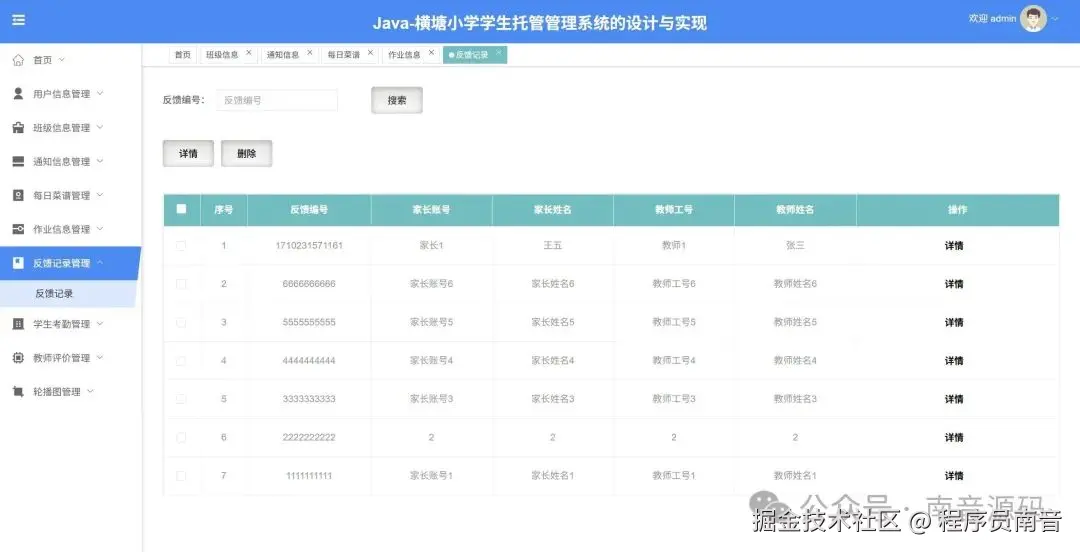Open the admin user dropdown arrow
Screen dimensions: 1080x552
(x=1055, y=19)
